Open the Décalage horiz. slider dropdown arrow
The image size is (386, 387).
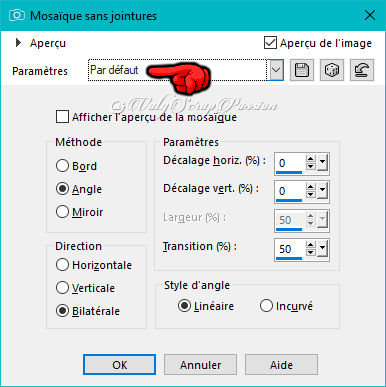[x=323, y=163]
